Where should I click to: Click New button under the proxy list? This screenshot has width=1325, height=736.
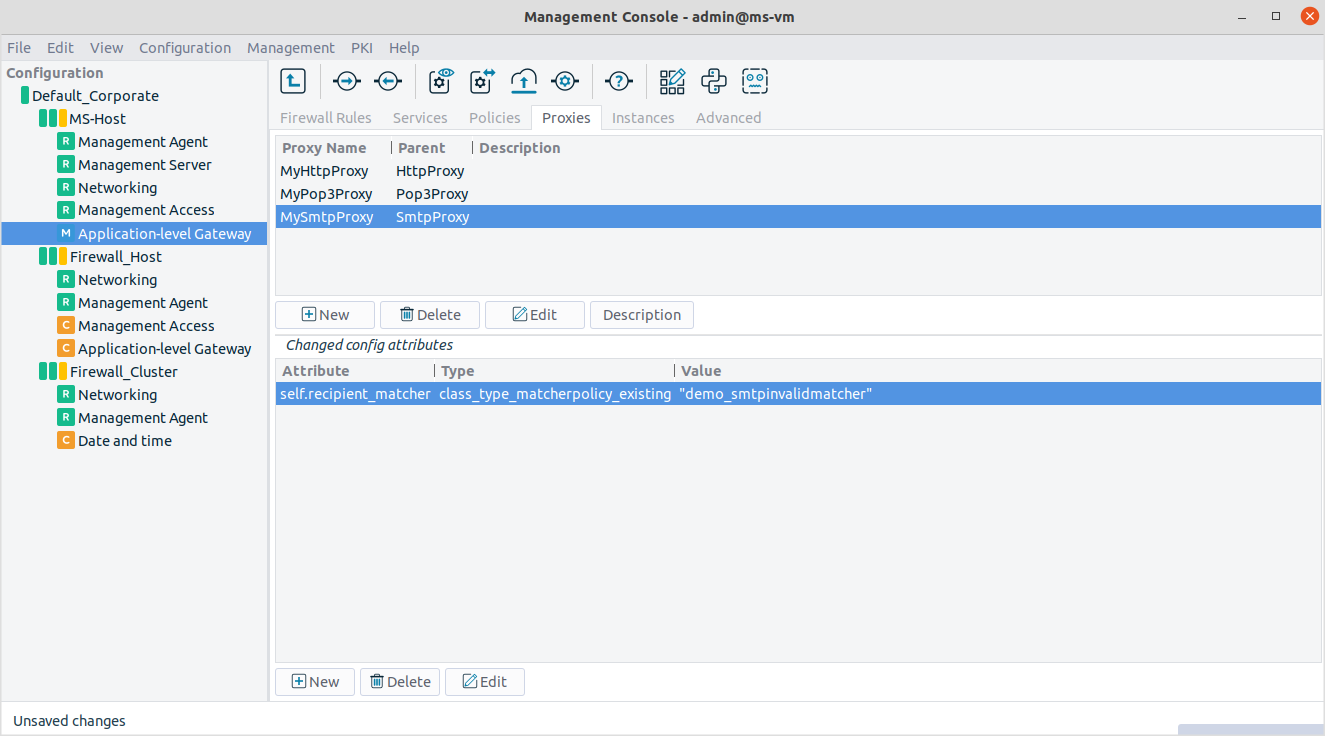tap(325, 315)
